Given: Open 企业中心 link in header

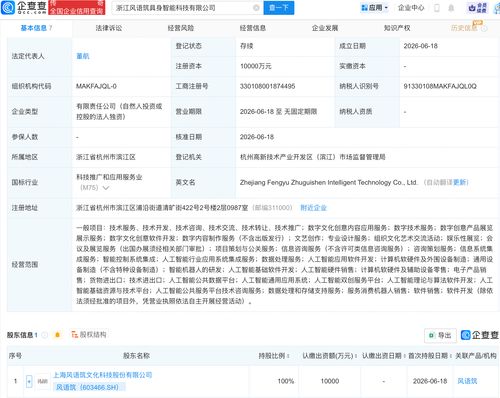Looking at the screenshot, I should click(x=411, y=8).
